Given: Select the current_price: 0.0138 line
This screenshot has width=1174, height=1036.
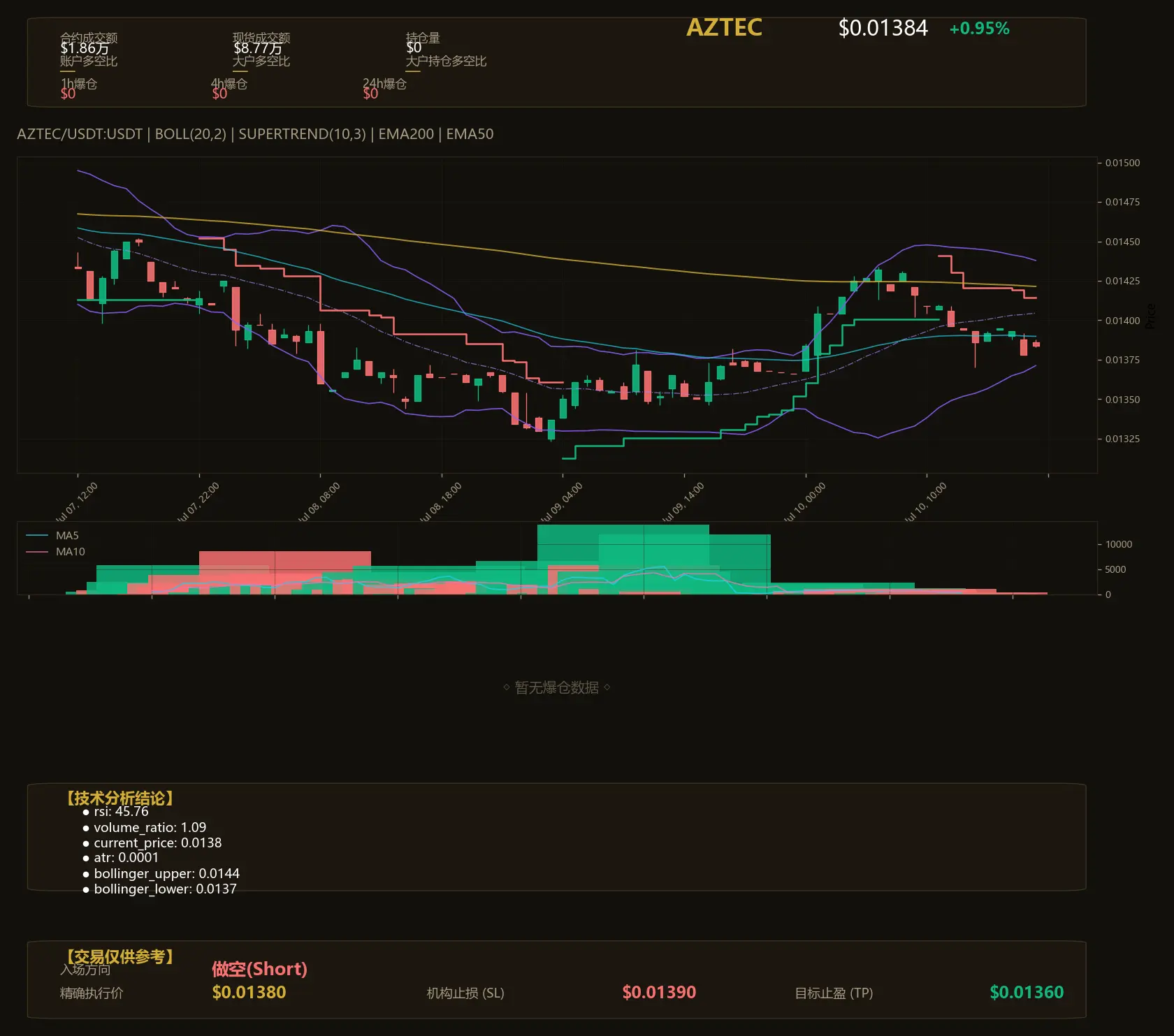Looking at the screenshot, I should pos(152,843).
